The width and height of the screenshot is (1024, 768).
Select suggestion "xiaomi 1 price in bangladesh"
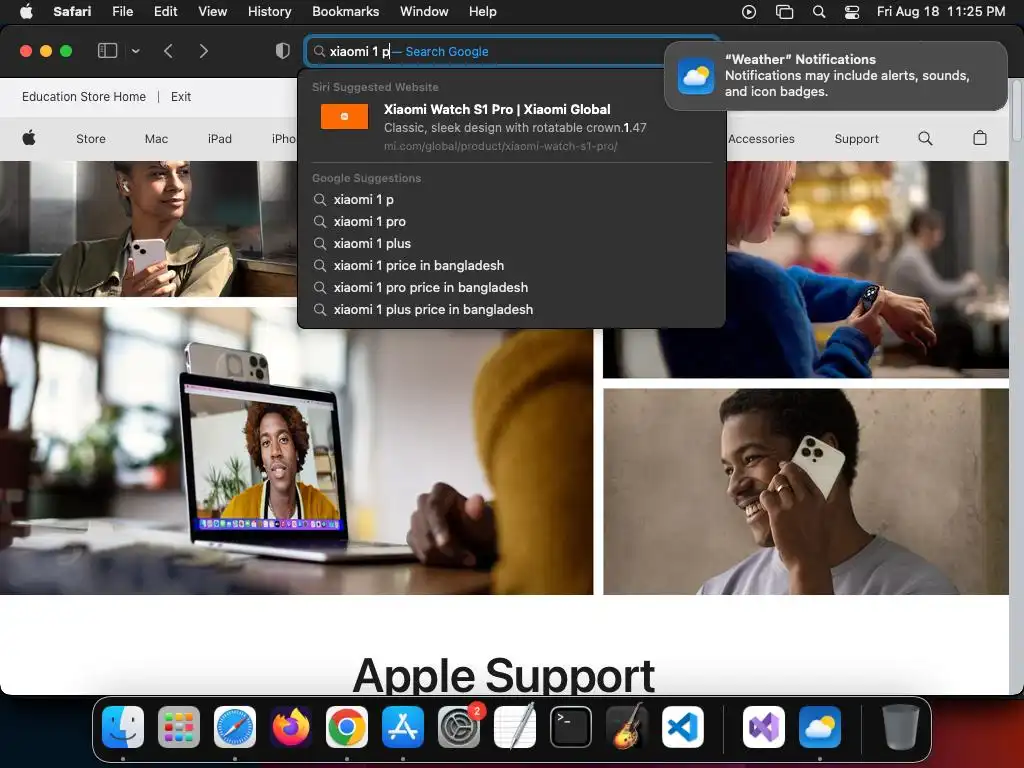coord(511,265)
